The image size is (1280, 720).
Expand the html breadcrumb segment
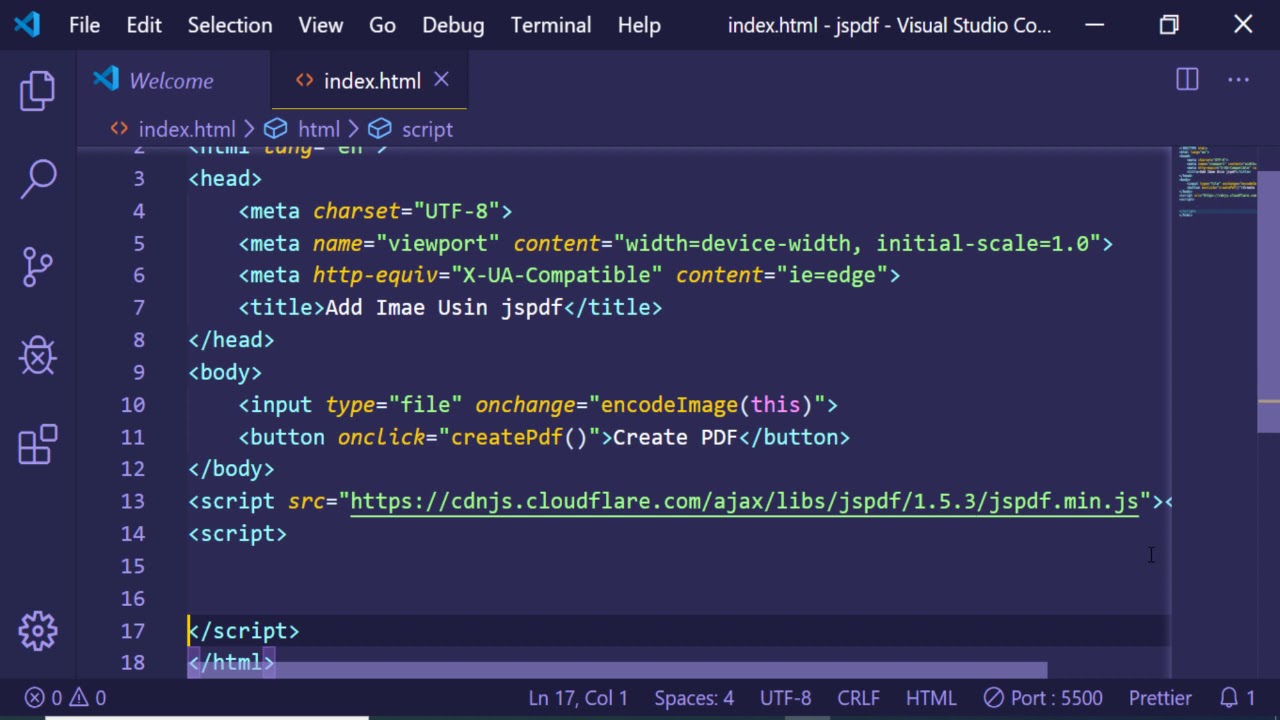click(x=318, y=129)
